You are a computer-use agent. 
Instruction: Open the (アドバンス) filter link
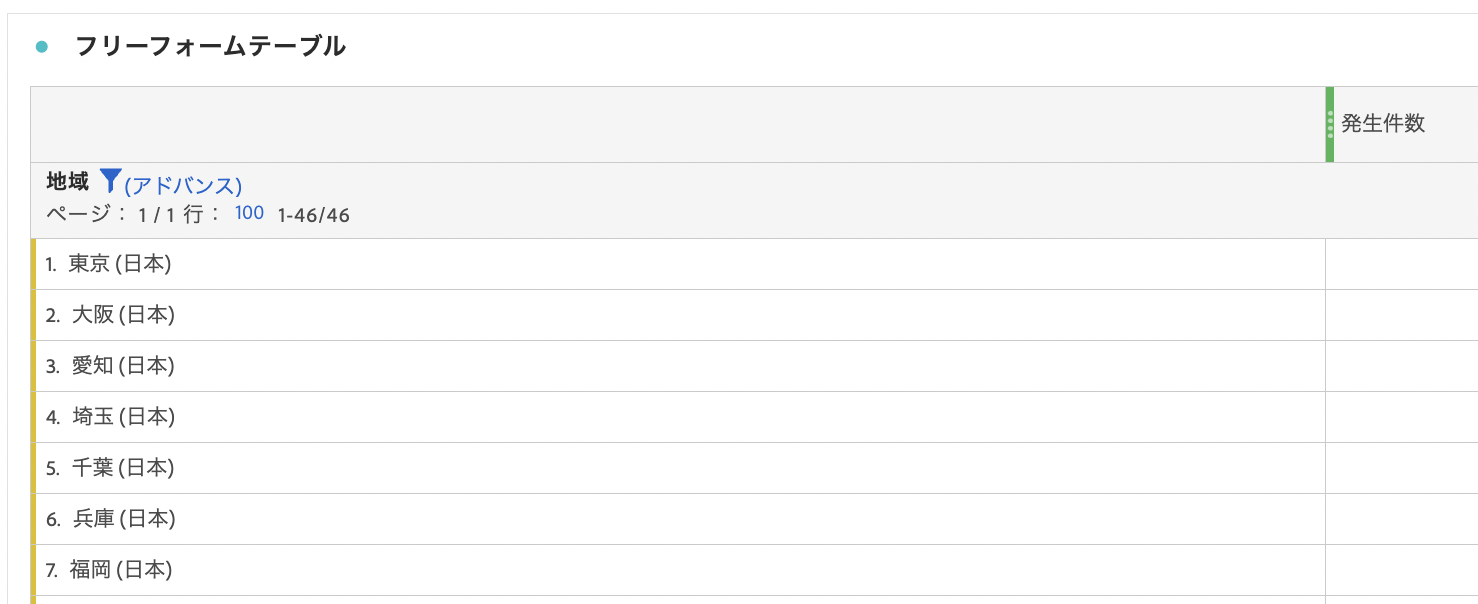(x=183, y=185)
